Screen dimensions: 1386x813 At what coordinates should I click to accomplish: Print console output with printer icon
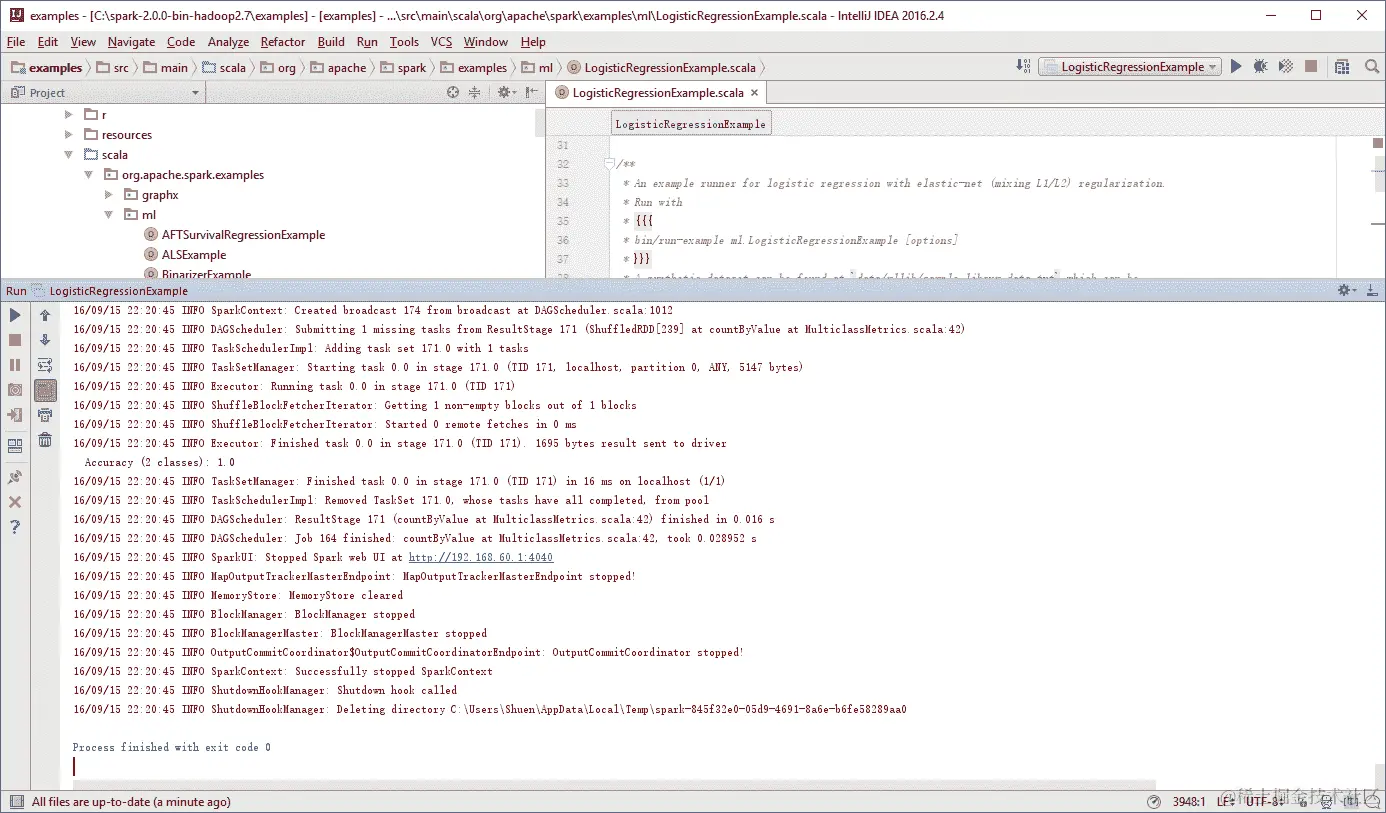[x=45, y=415]
